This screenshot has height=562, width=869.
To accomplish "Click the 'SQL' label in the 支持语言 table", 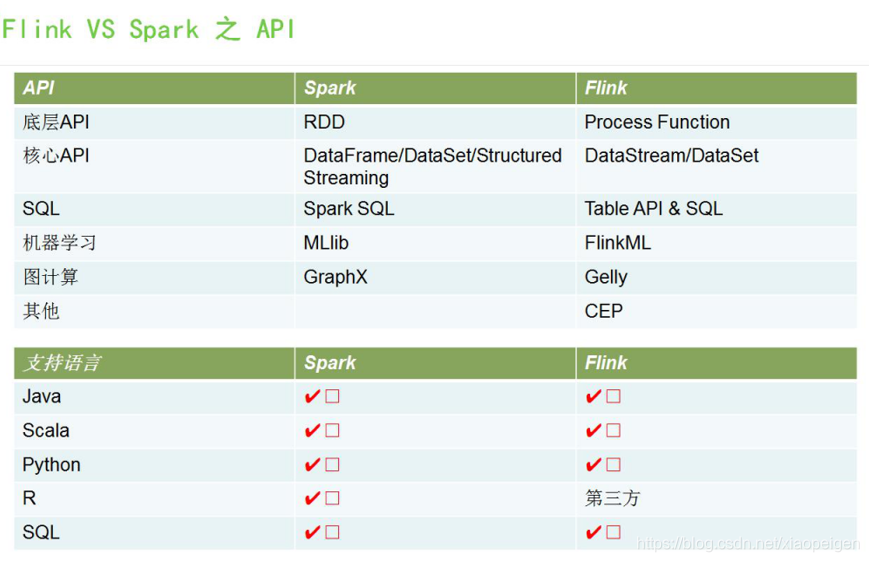I will 41,533.
